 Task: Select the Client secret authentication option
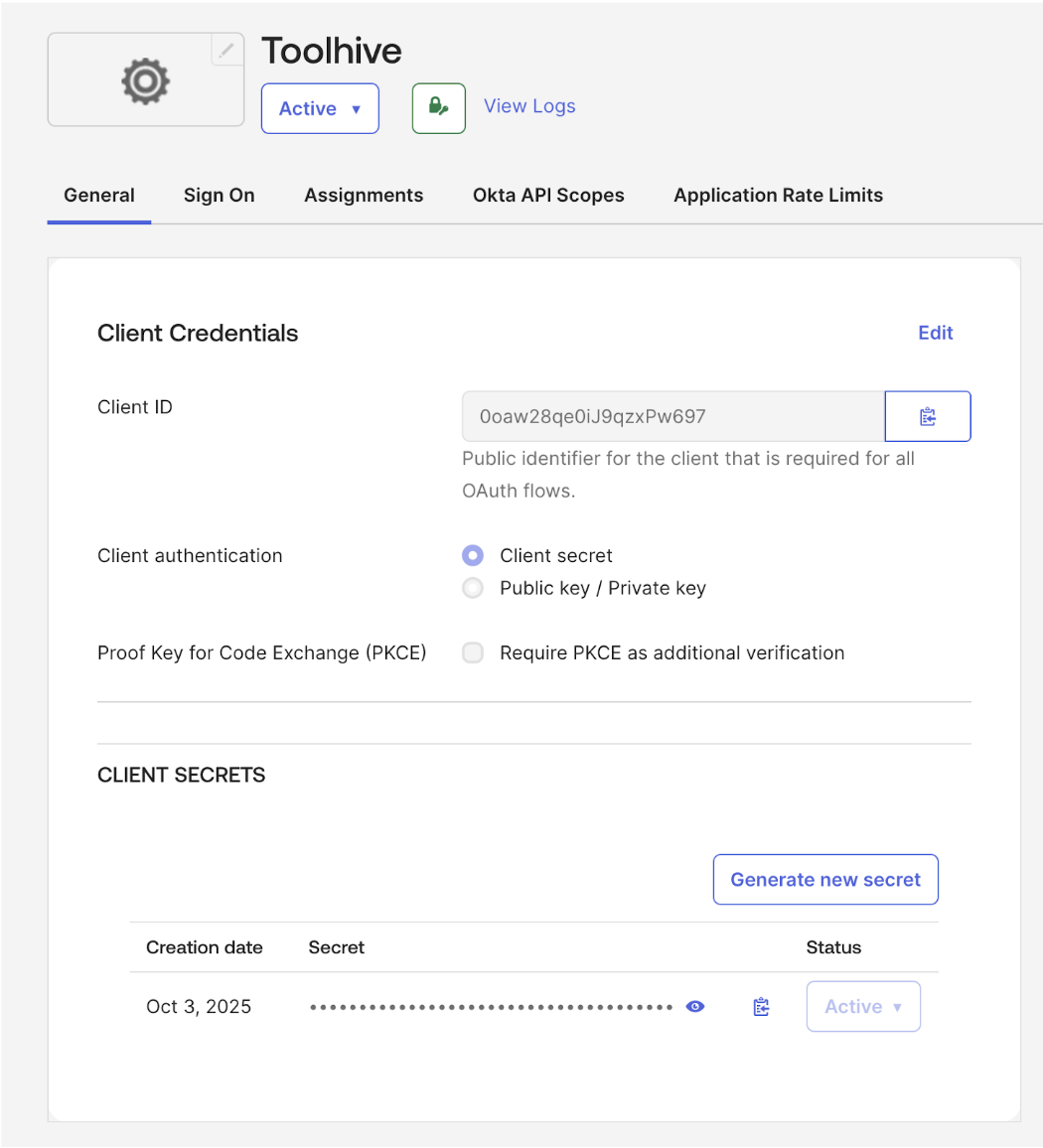(x=472, y=555)
